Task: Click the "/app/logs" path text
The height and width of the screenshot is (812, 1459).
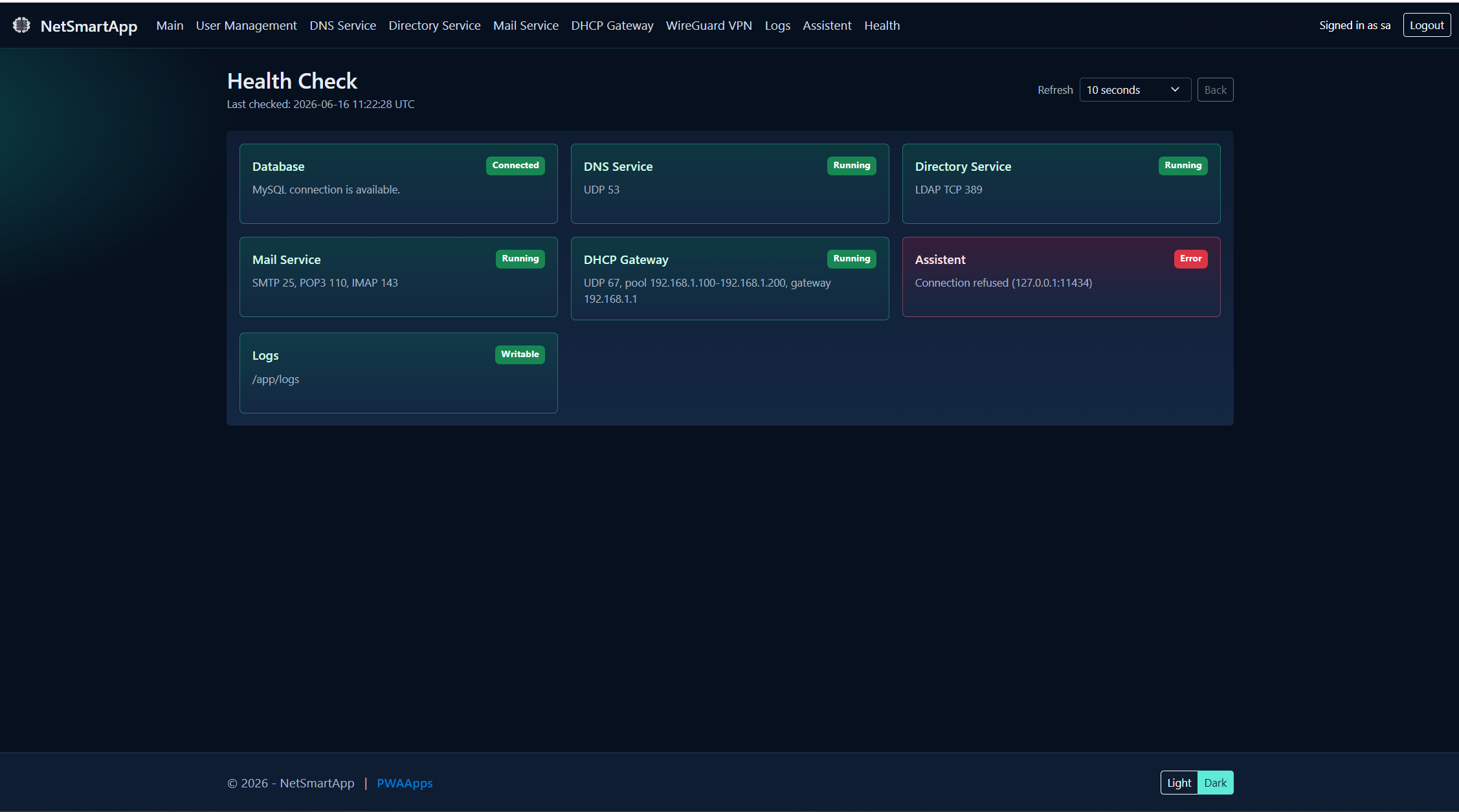Action: (276, 379)
